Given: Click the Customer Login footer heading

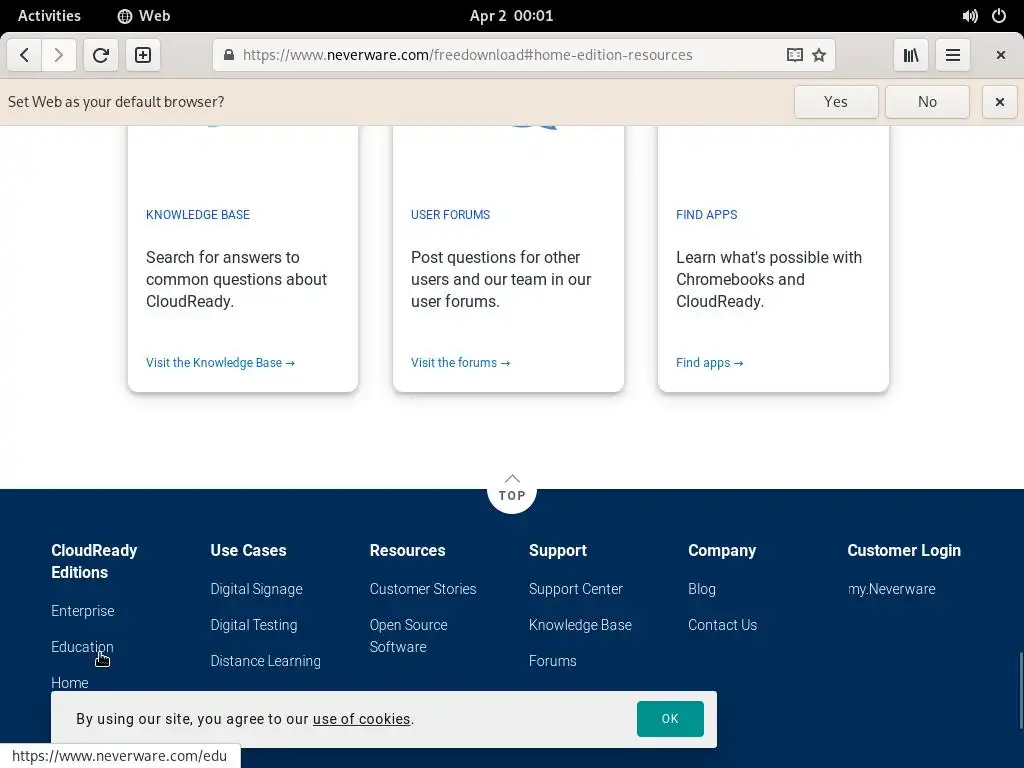Looking at the screenshot, I should 904,551.
